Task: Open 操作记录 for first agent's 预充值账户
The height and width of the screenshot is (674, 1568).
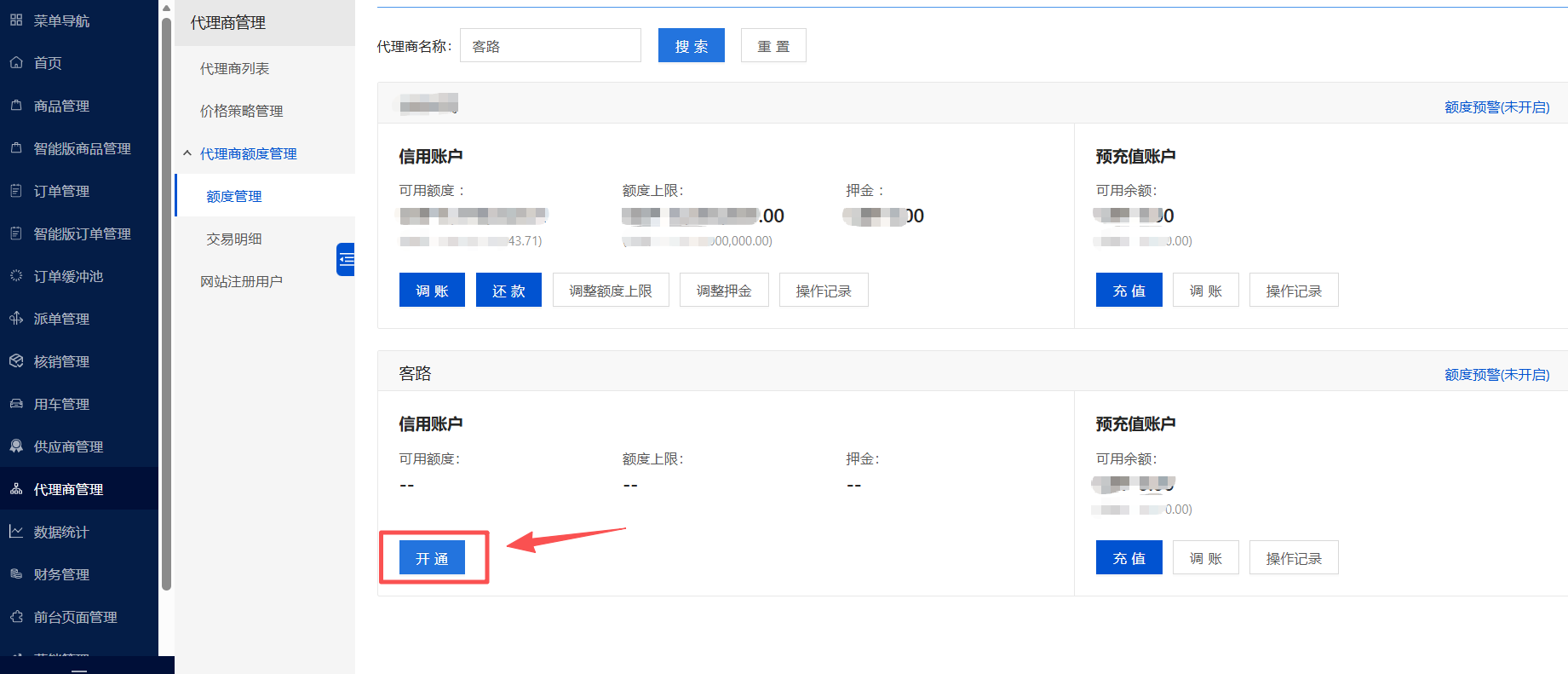Action: click(1294, 290)
